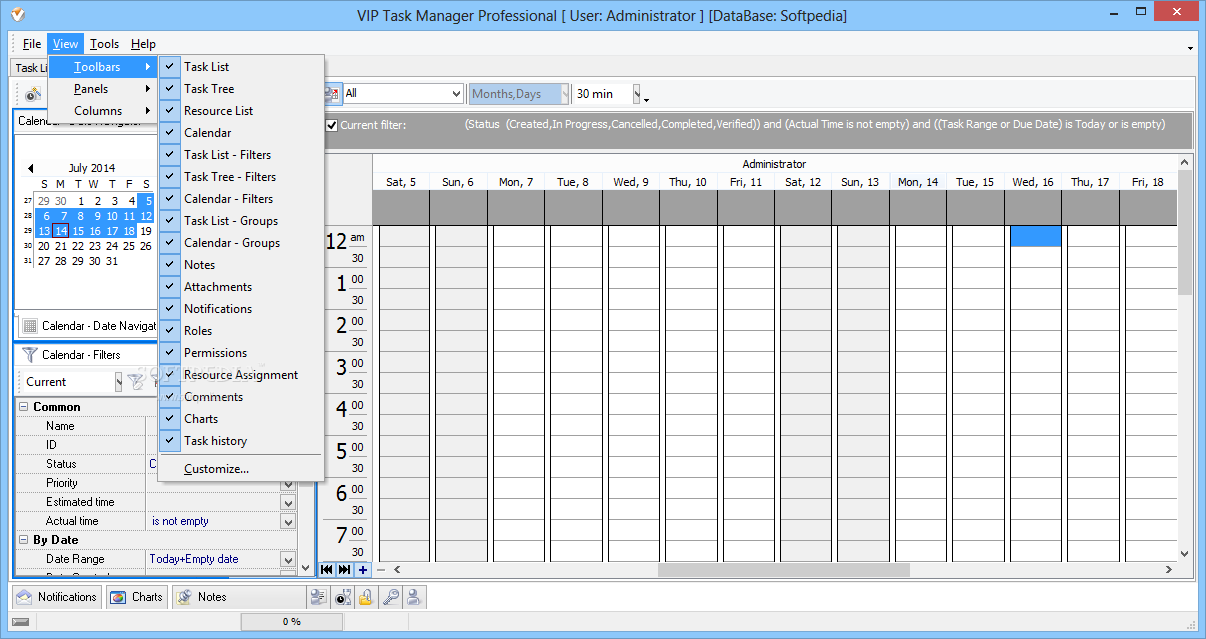Screen dimensions: 1206x639
Task: Click the Administrator resource header
Action: [x=774, y=164]
